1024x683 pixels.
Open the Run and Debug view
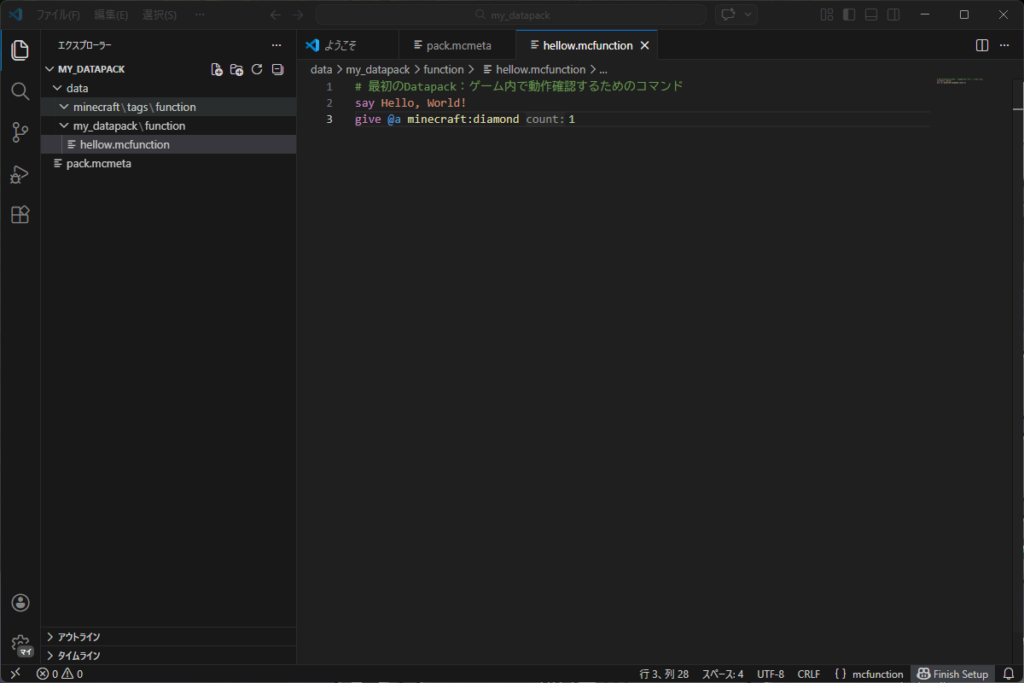20,174
